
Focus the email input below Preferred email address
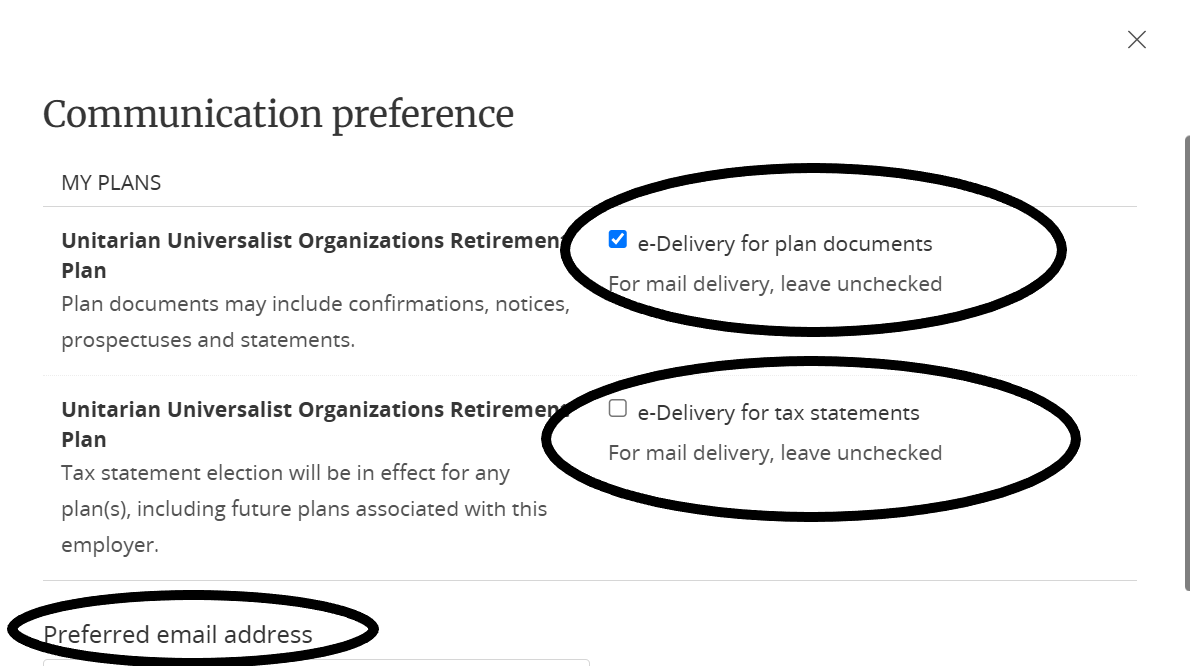click(x=316, y=662)
